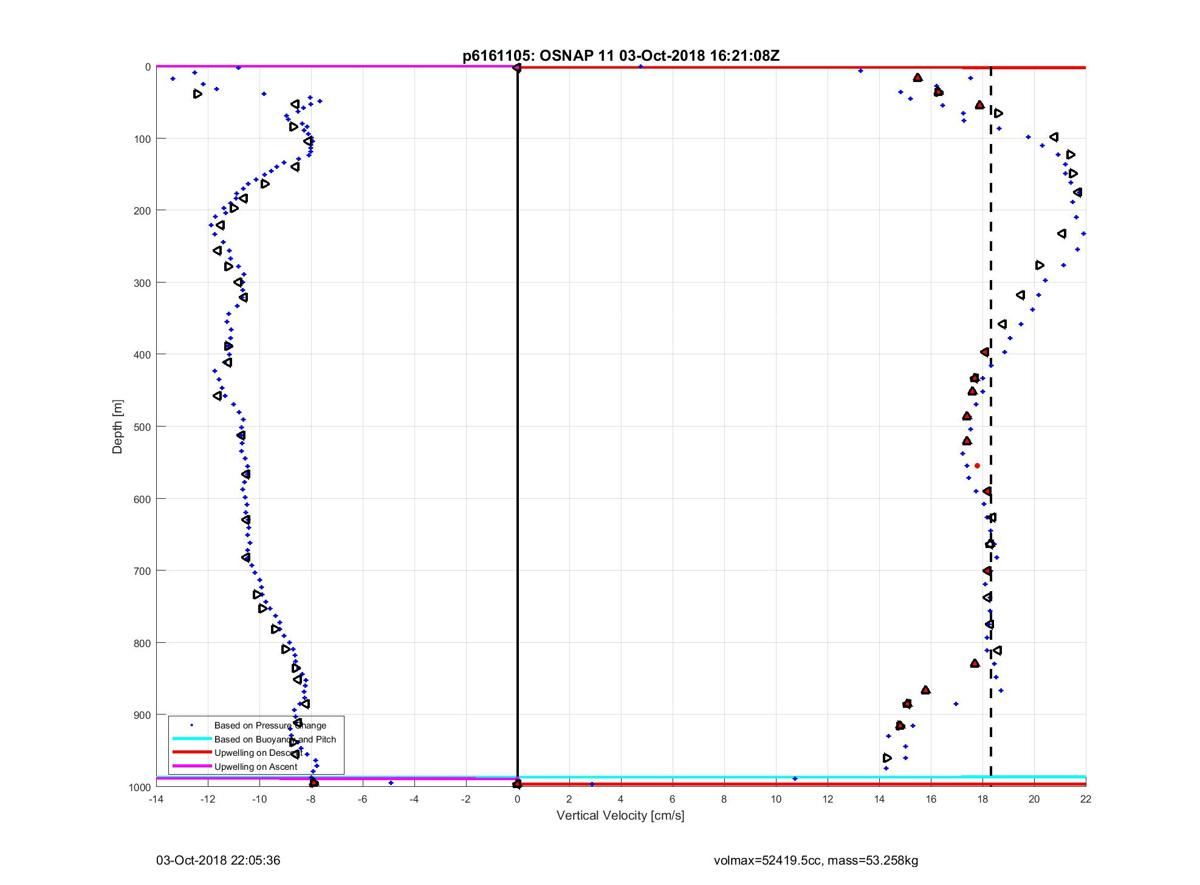Click the velocity tick label "-4"
The image size is (1200, 885).
(414, 799)
